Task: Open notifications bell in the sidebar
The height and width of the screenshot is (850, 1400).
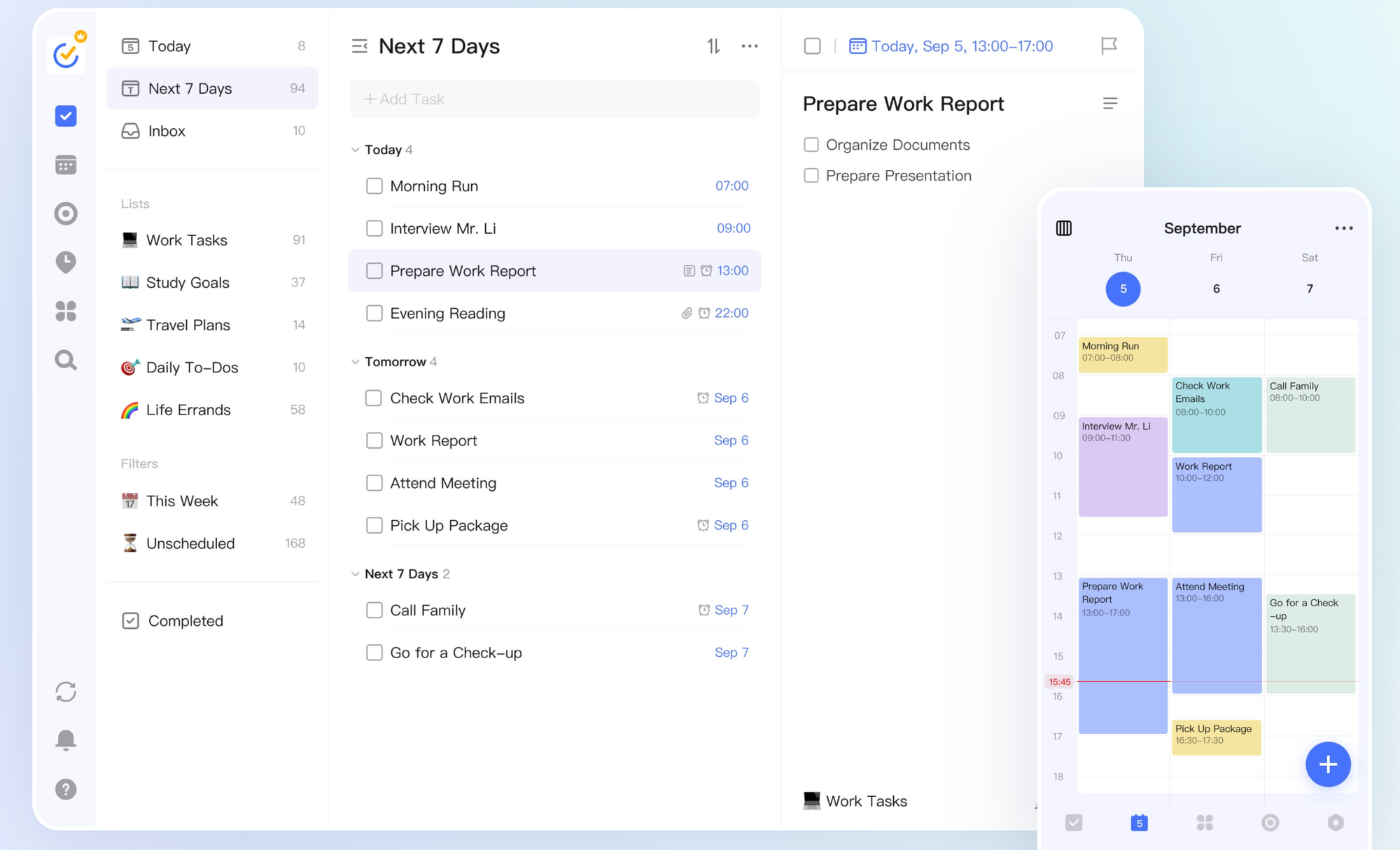Action: point(66,740)
